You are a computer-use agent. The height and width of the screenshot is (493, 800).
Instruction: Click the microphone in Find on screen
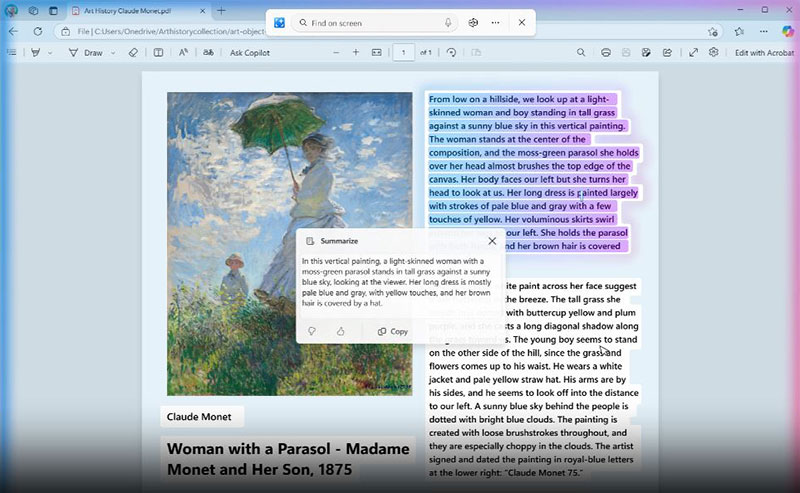pyautogui.click(x=447, y=23)
